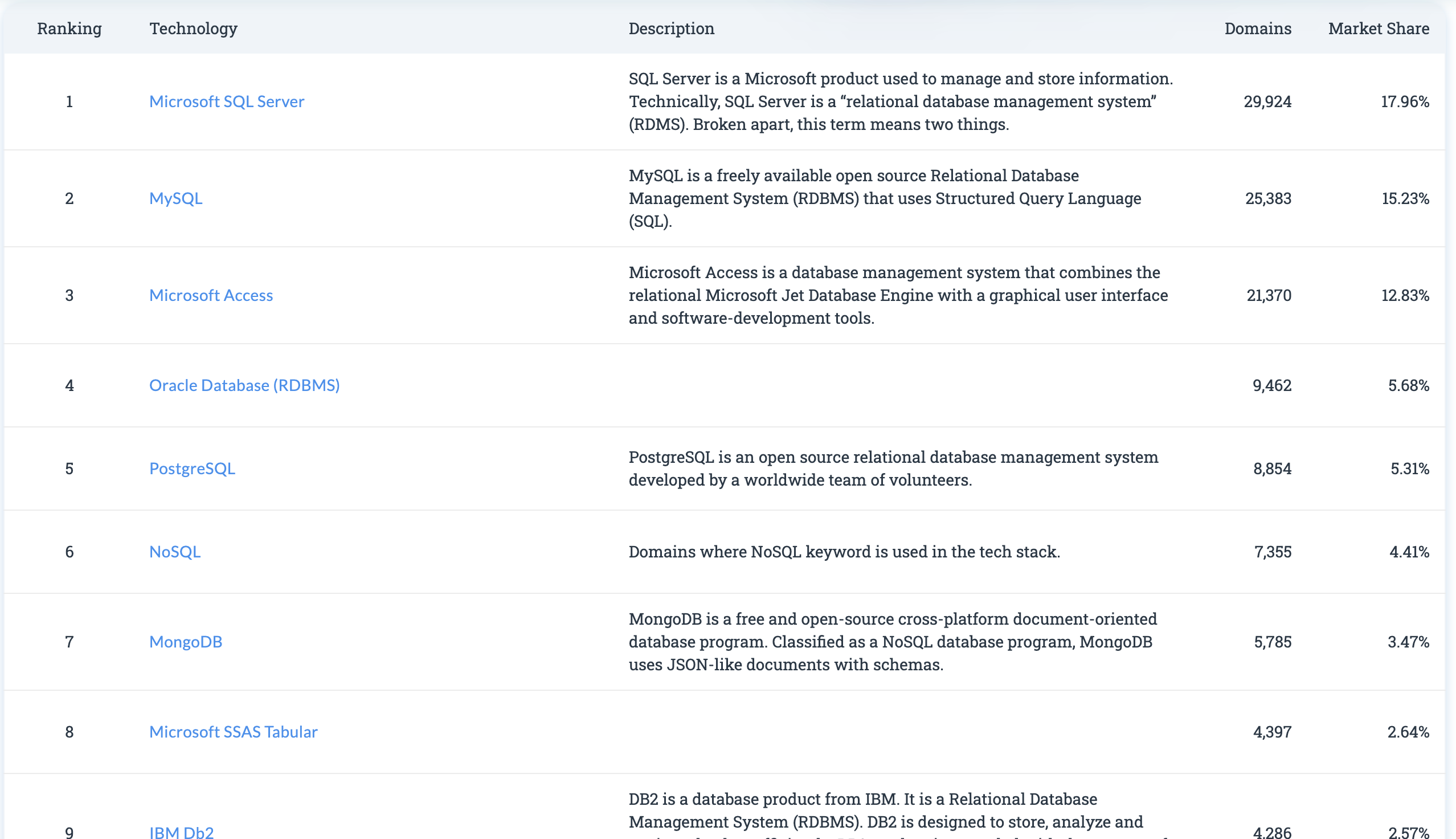Open the PostgreSQL link

(x=192, y=469)
